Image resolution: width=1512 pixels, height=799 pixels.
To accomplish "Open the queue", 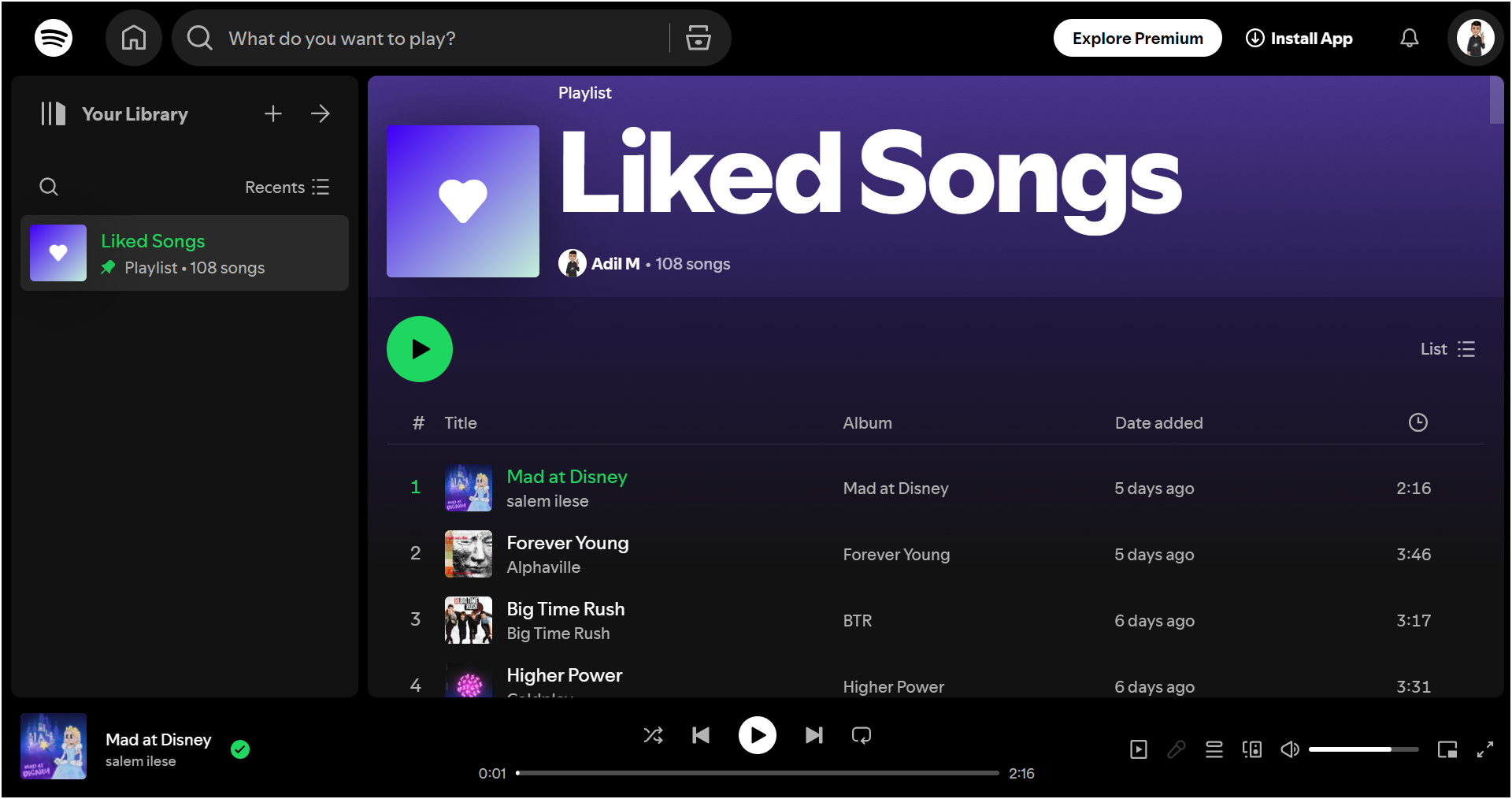I will point(1214,749).
